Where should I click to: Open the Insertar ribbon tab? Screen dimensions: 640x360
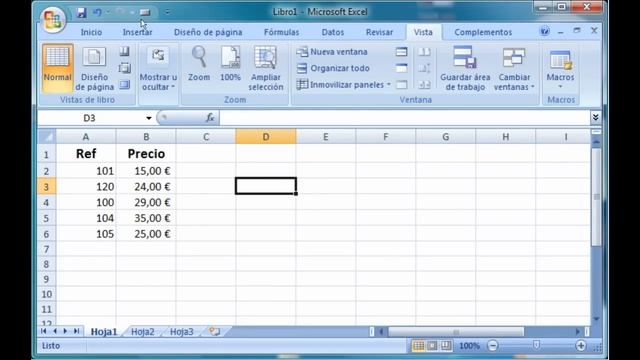pos(138,32)
